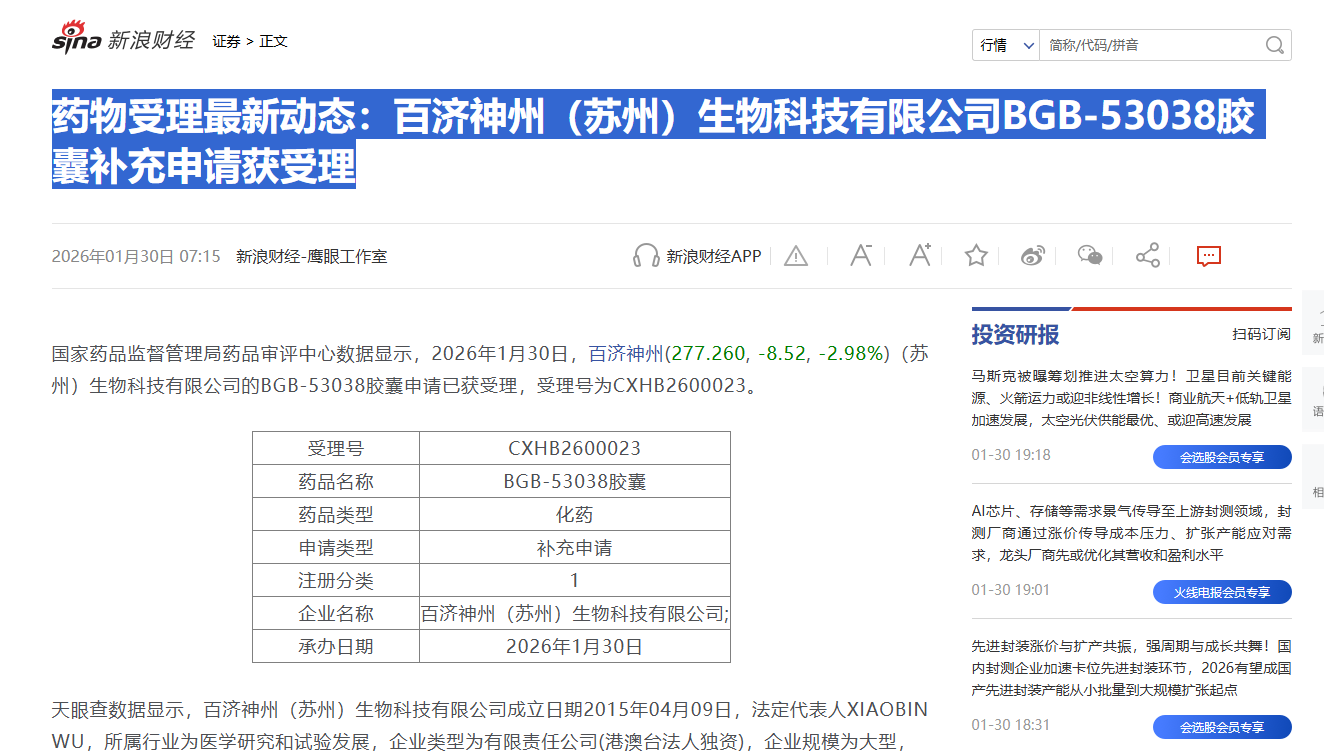The height and width of the screenshot is (752, 1324).
Task: Click the 火线电报会员专享 button
Action: tap(1222, 592)
